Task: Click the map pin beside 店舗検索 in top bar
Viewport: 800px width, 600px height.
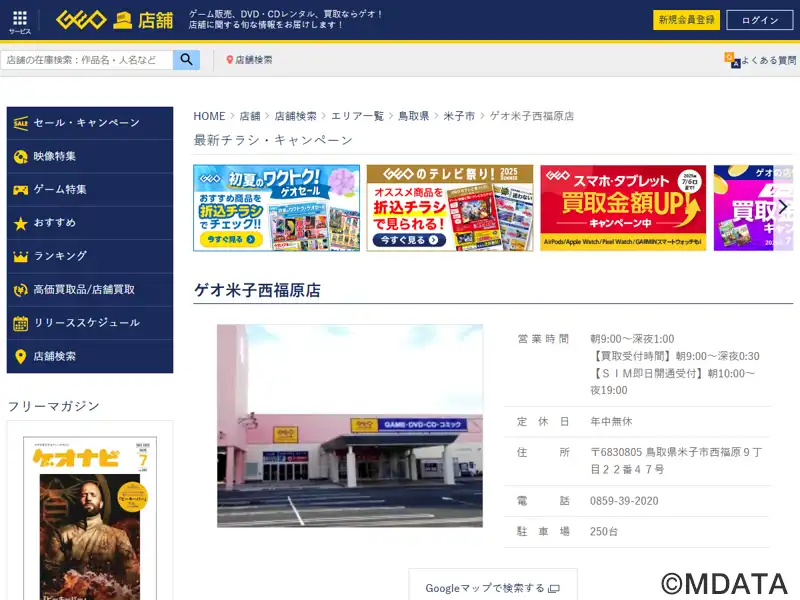Action: pyautogui.click(x=230, y=60)
